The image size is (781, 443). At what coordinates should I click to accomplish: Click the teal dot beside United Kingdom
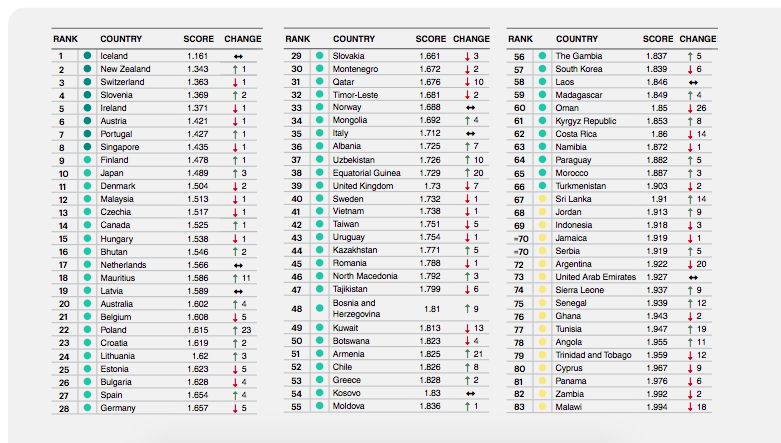(320, 186)
